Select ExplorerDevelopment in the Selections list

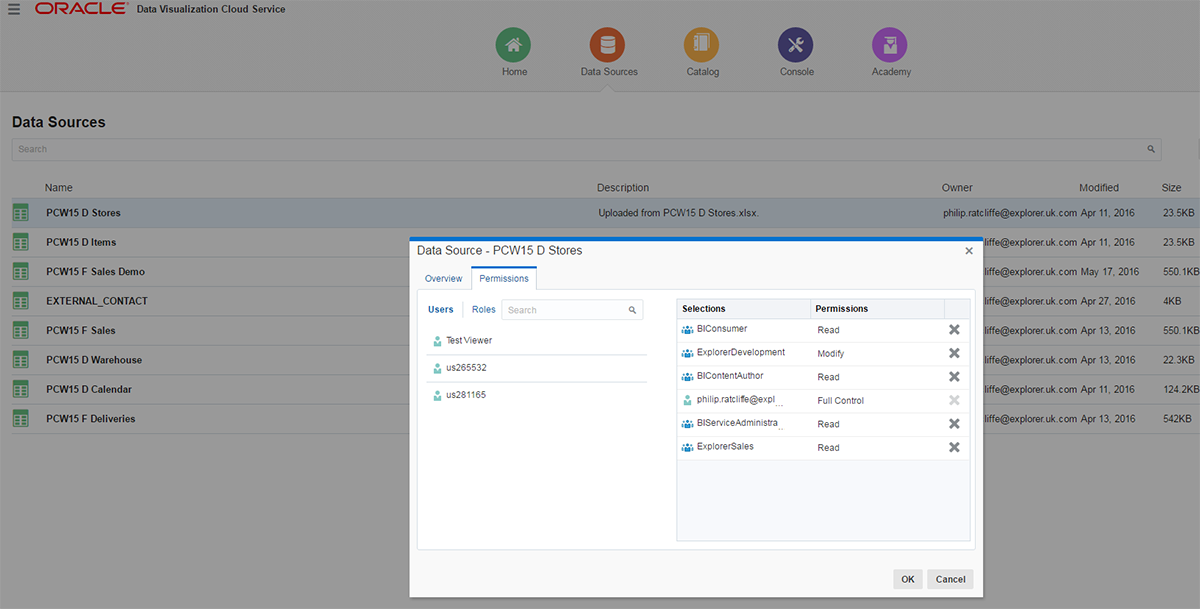pyautogui.click(x=741, y=353)
